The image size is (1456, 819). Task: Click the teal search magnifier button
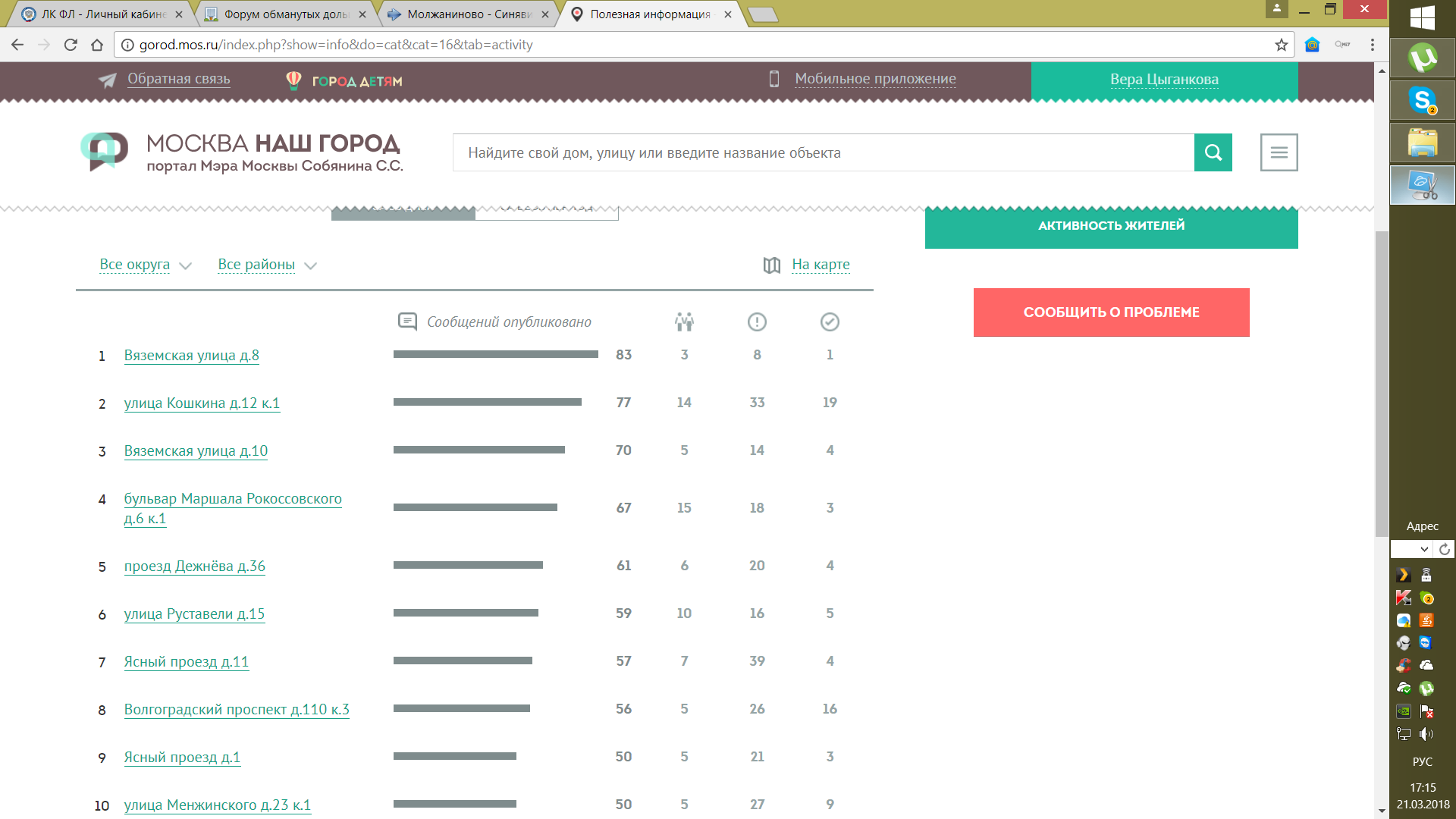pyautogui.click(x=1213, y=152)
